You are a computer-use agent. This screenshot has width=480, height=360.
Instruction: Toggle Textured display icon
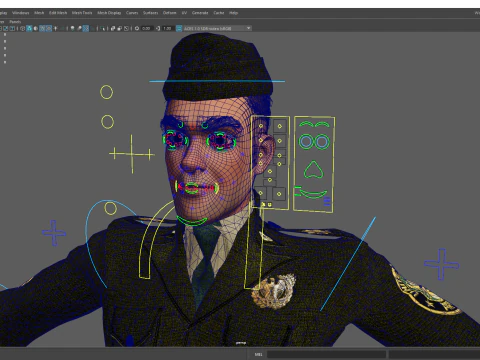pyautogui.click(x=49, y=28)
